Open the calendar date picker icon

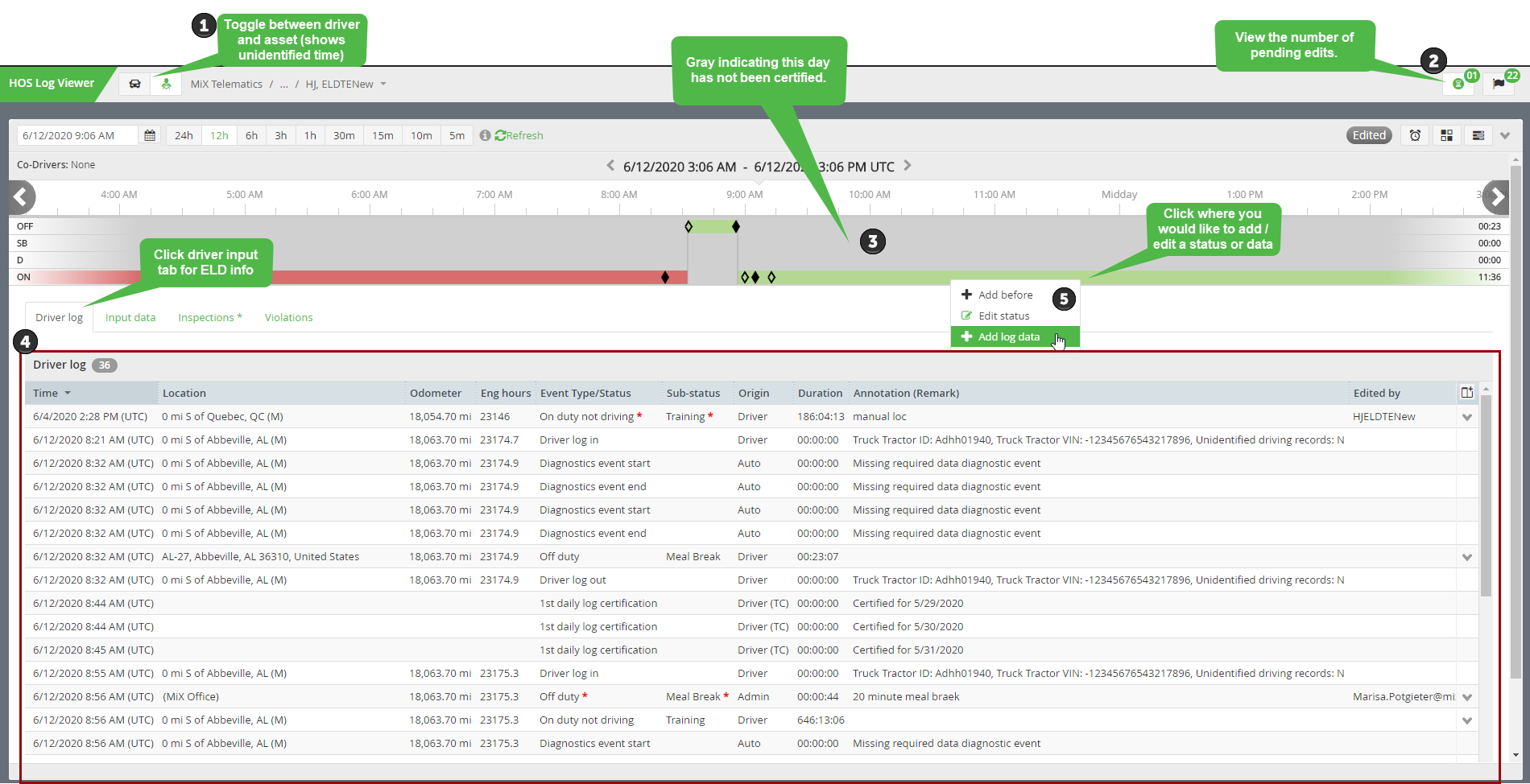150,135
